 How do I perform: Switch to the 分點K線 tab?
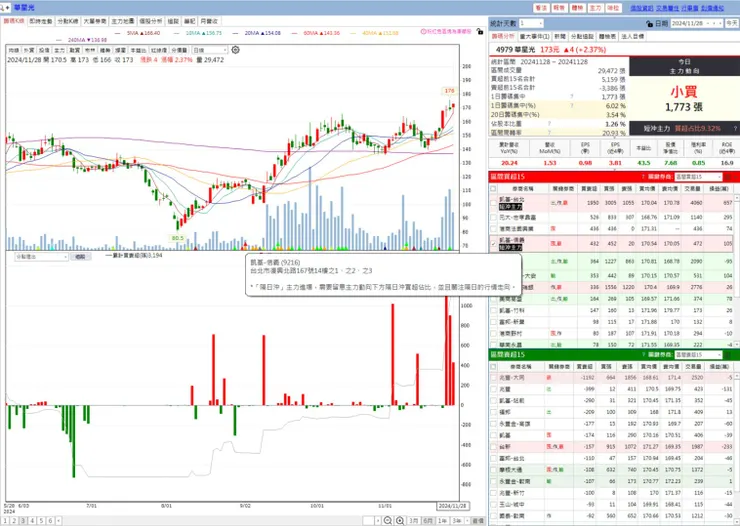(x=68, y=21)
